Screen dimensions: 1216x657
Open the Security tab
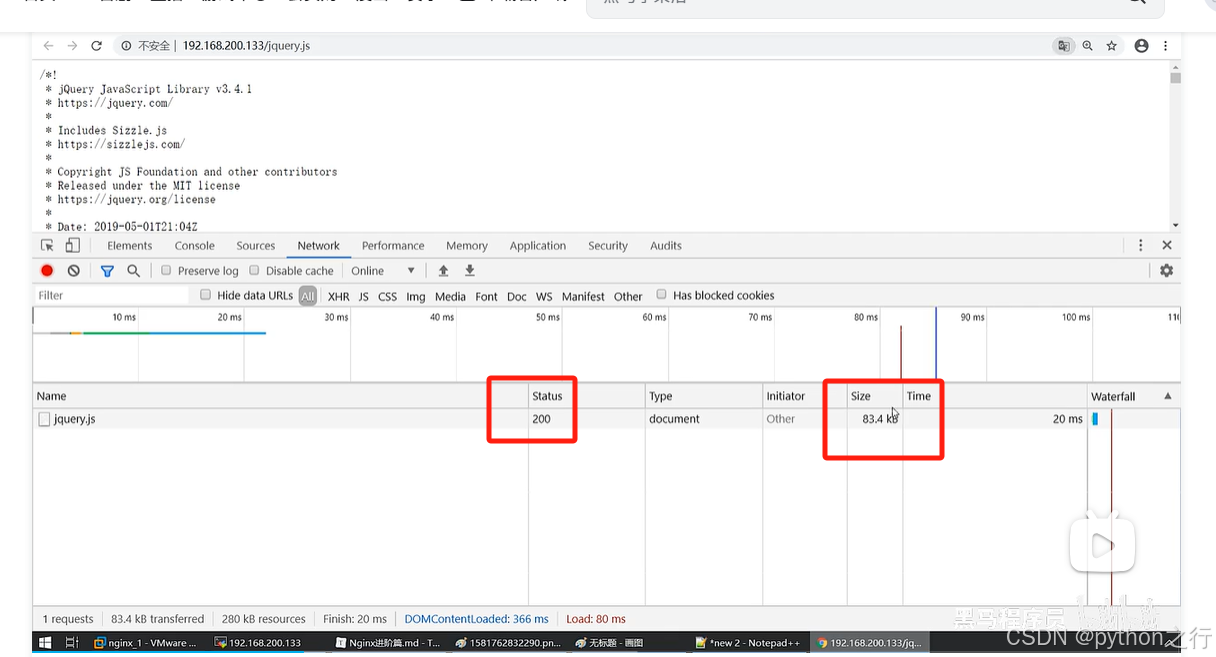point(608,245)
